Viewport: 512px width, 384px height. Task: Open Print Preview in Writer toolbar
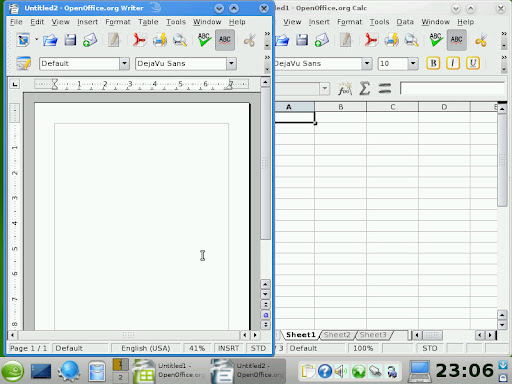(x=179, y=40)
